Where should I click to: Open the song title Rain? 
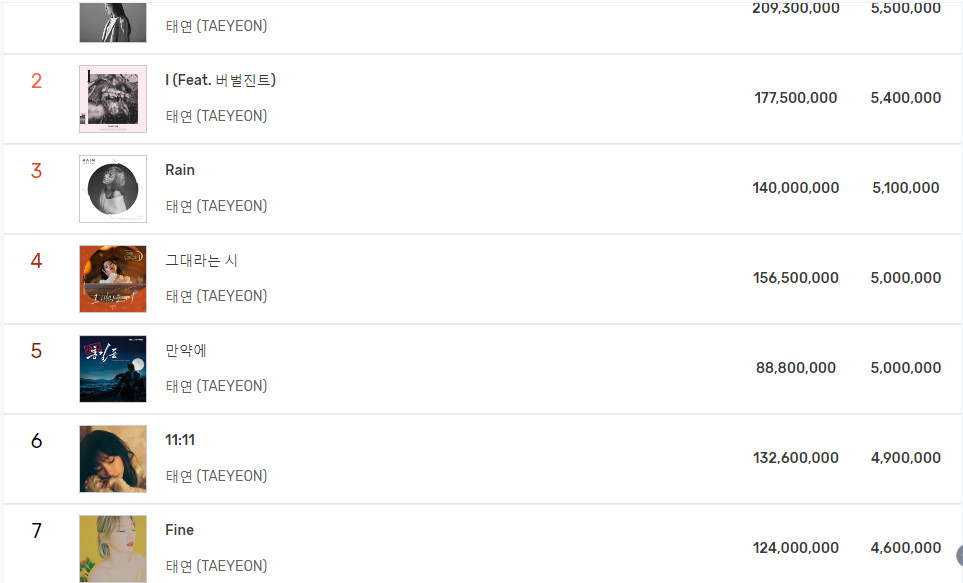[180, 170]
